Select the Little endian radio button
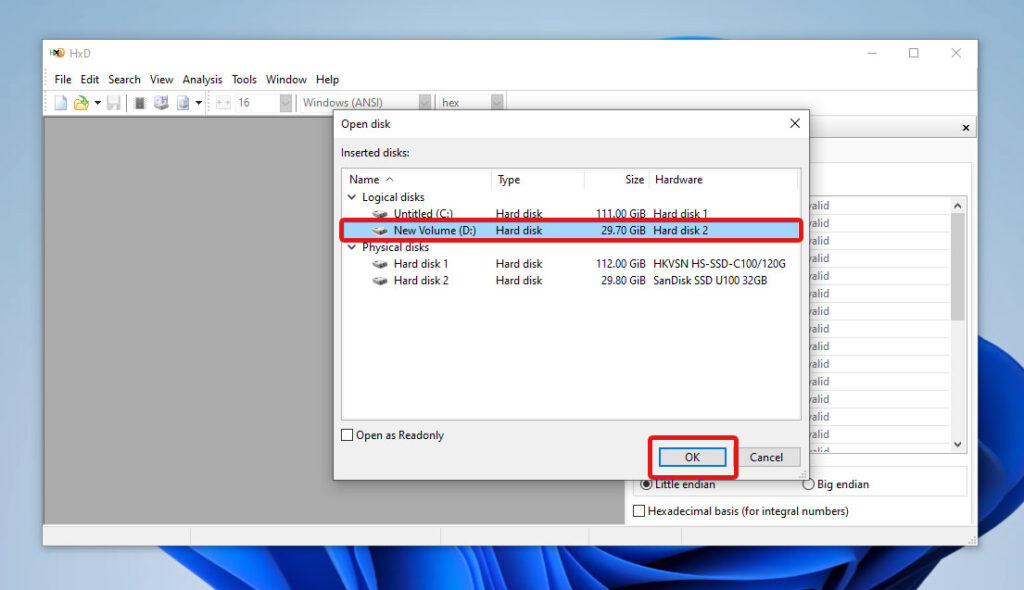The width and height of the screenshot is (1024, 590). [646, 484]
